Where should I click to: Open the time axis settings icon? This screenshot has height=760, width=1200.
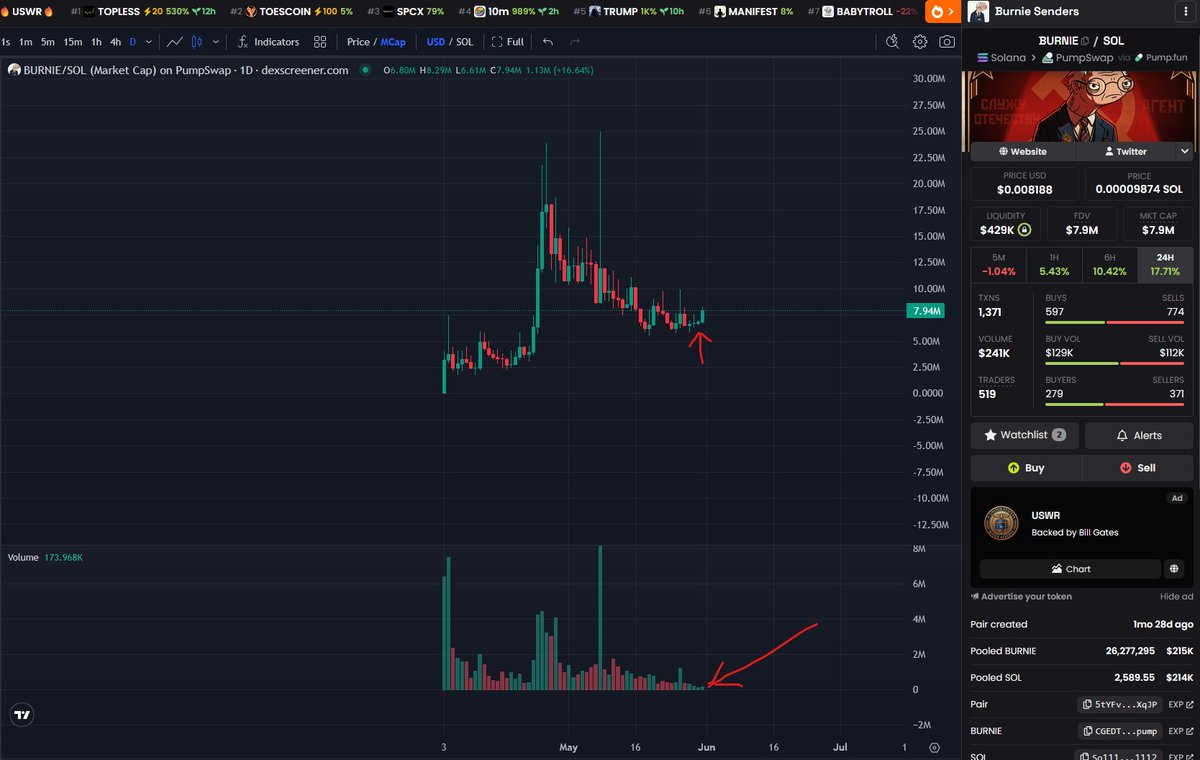point(934,747)
